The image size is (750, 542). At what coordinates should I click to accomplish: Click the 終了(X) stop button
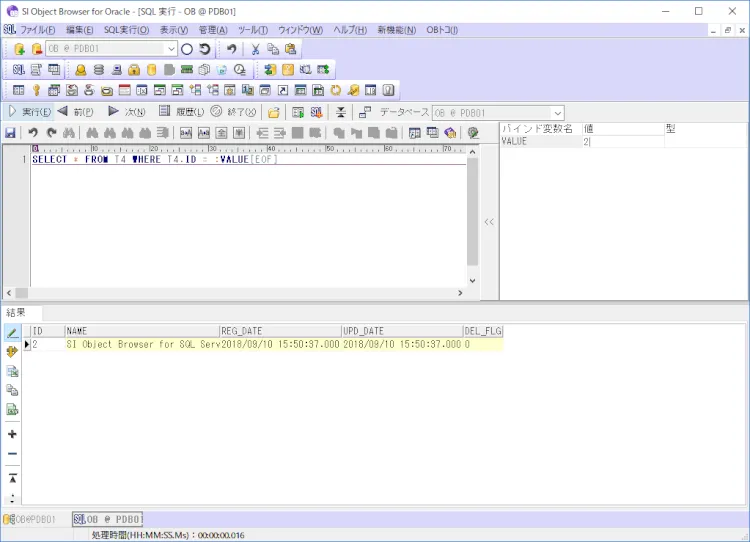click(233, 112)
